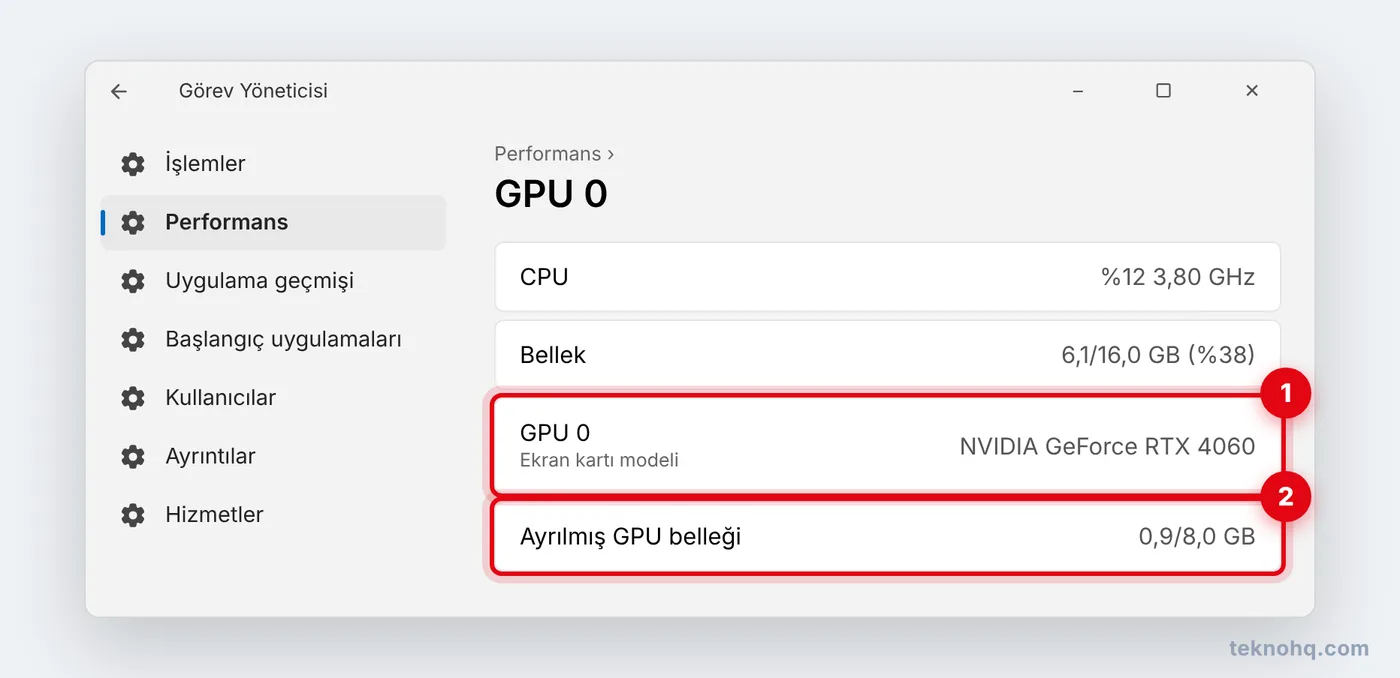
Task: Select the Performans sidebar item
Action: 273,222
